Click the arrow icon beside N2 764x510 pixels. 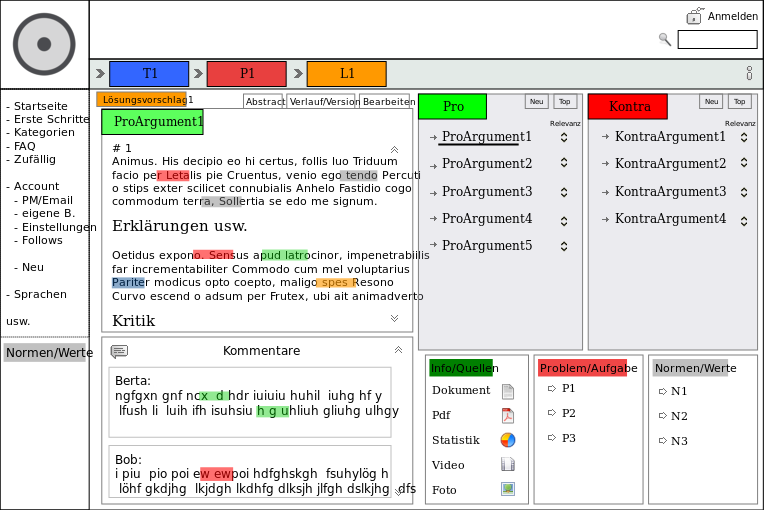tap(663, 416)
